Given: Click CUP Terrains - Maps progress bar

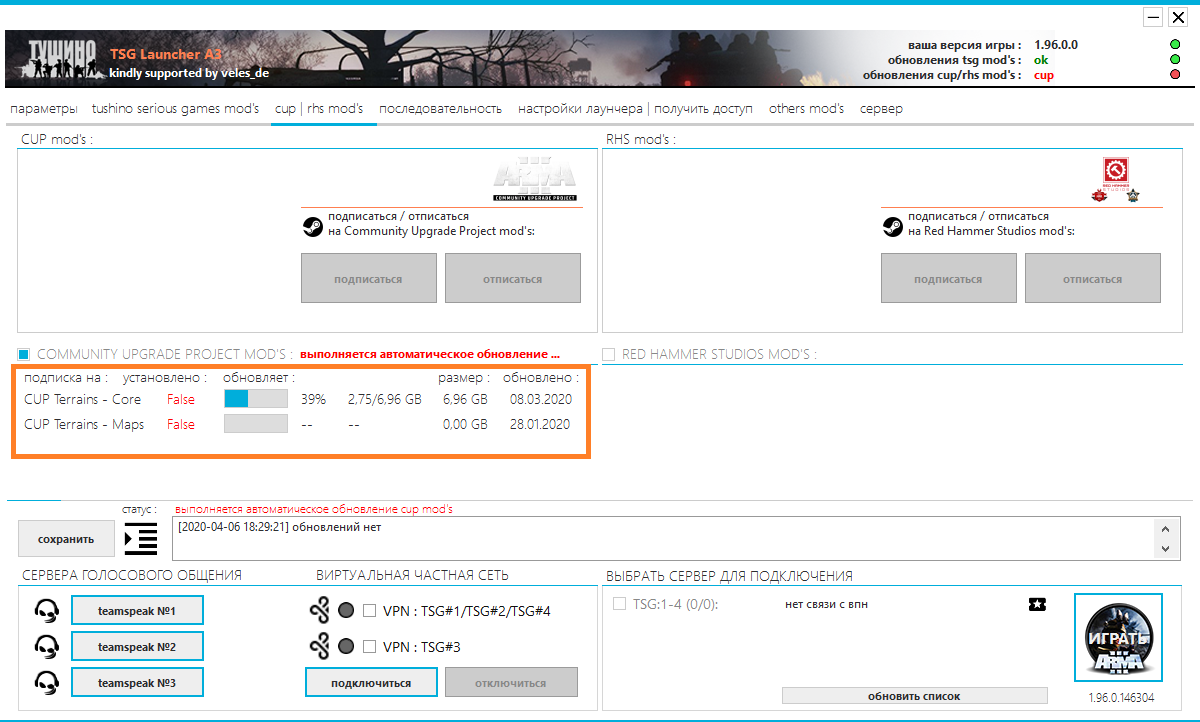Looking at the screenshot, I should tap(256, 424).
